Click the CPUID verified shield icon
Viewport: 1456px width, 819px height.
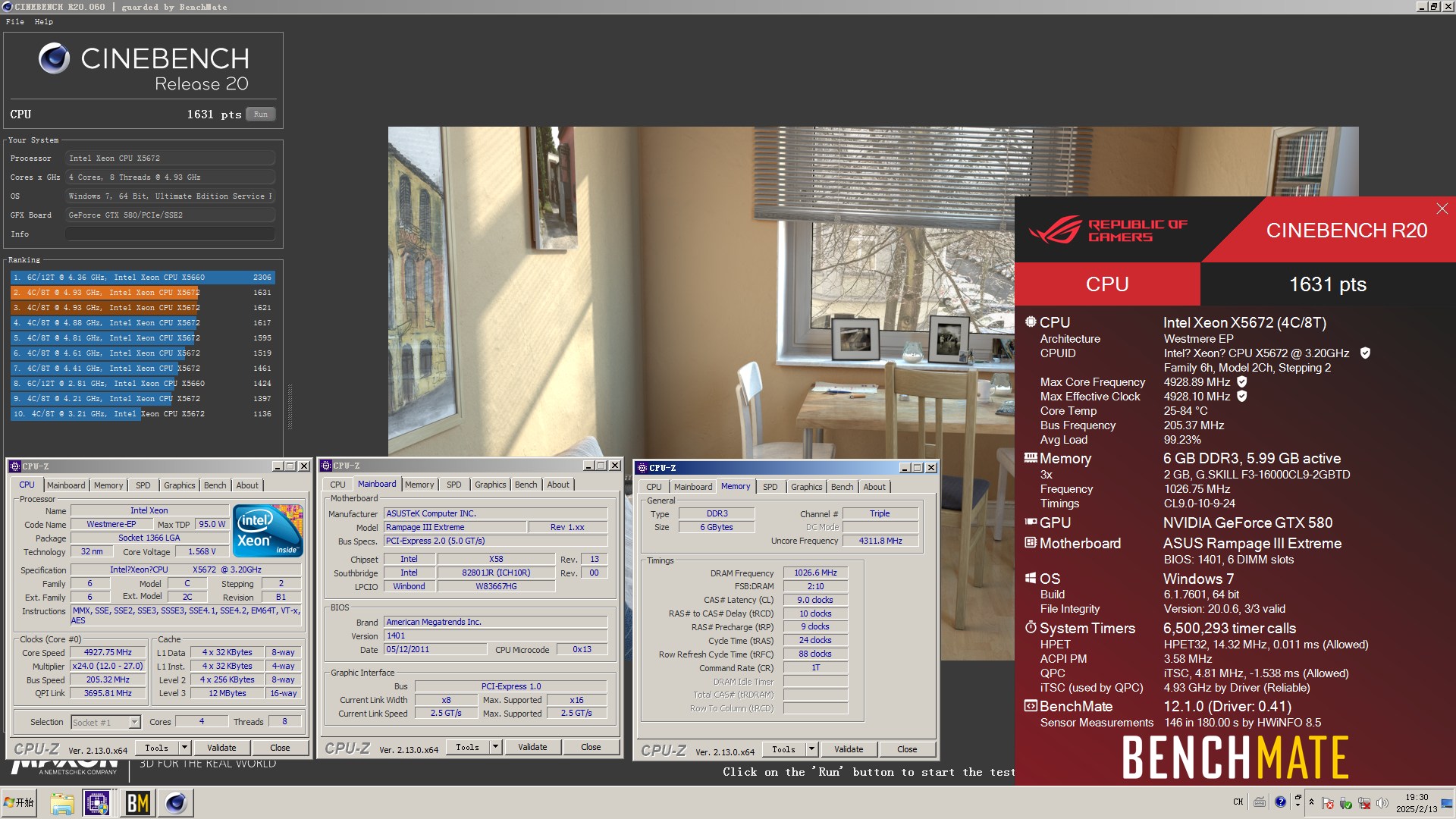point(1365,353)
